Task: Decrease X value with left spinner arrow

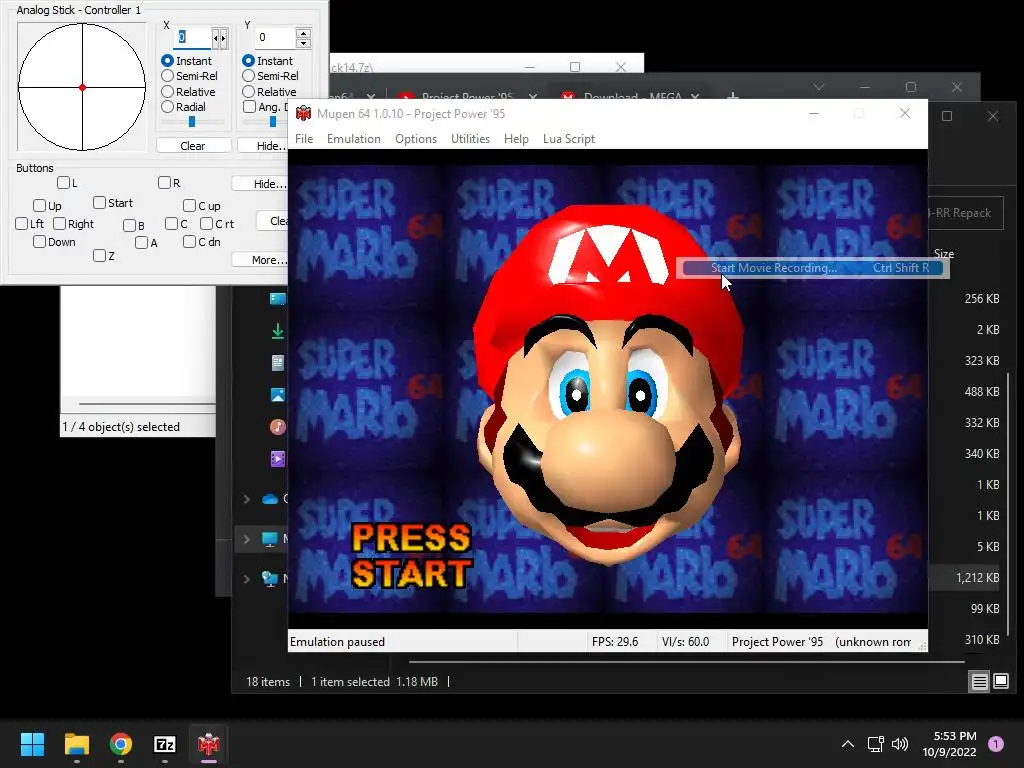Action: point(216,38)
